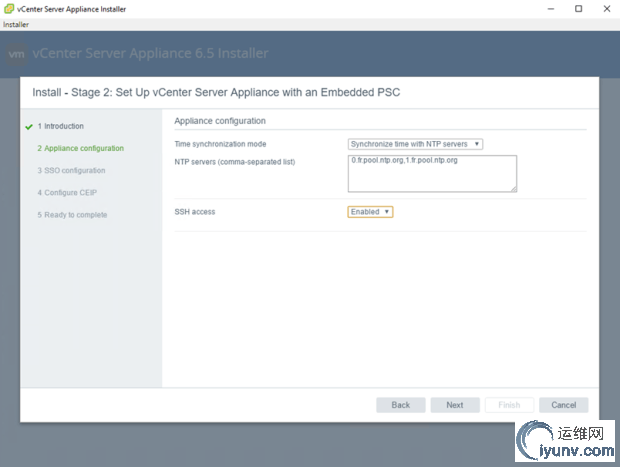Click the Install - Stage 2 wizard title

click(216, 93)
